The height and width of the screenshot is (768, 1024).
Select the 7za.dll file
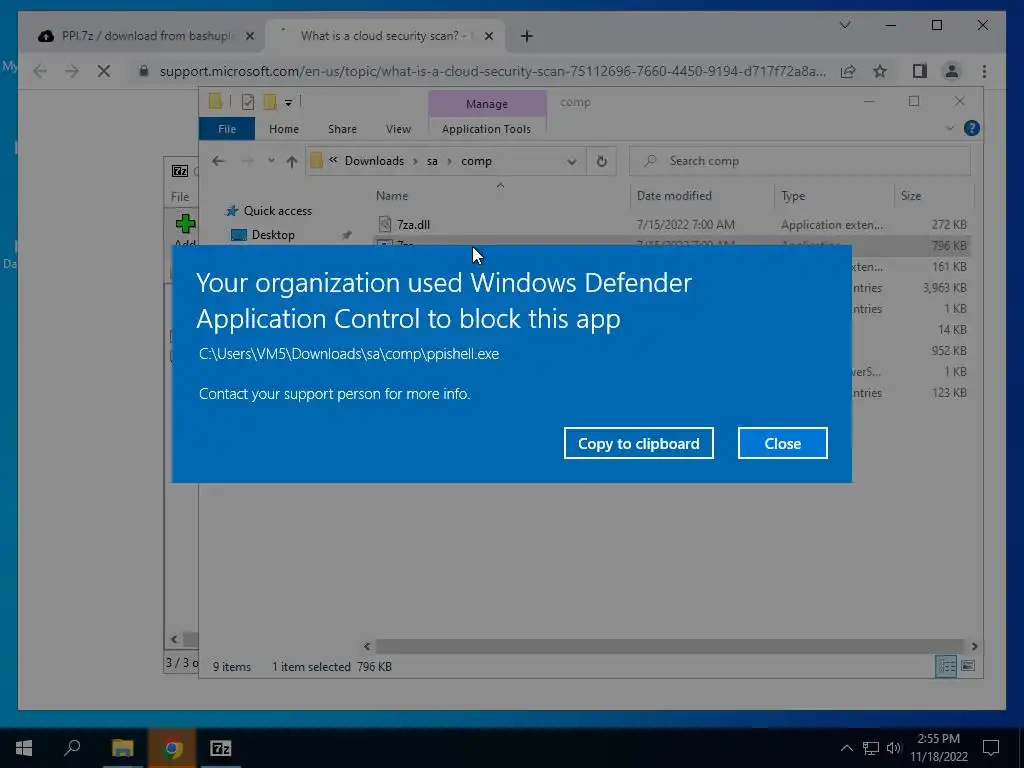[413, 225]
